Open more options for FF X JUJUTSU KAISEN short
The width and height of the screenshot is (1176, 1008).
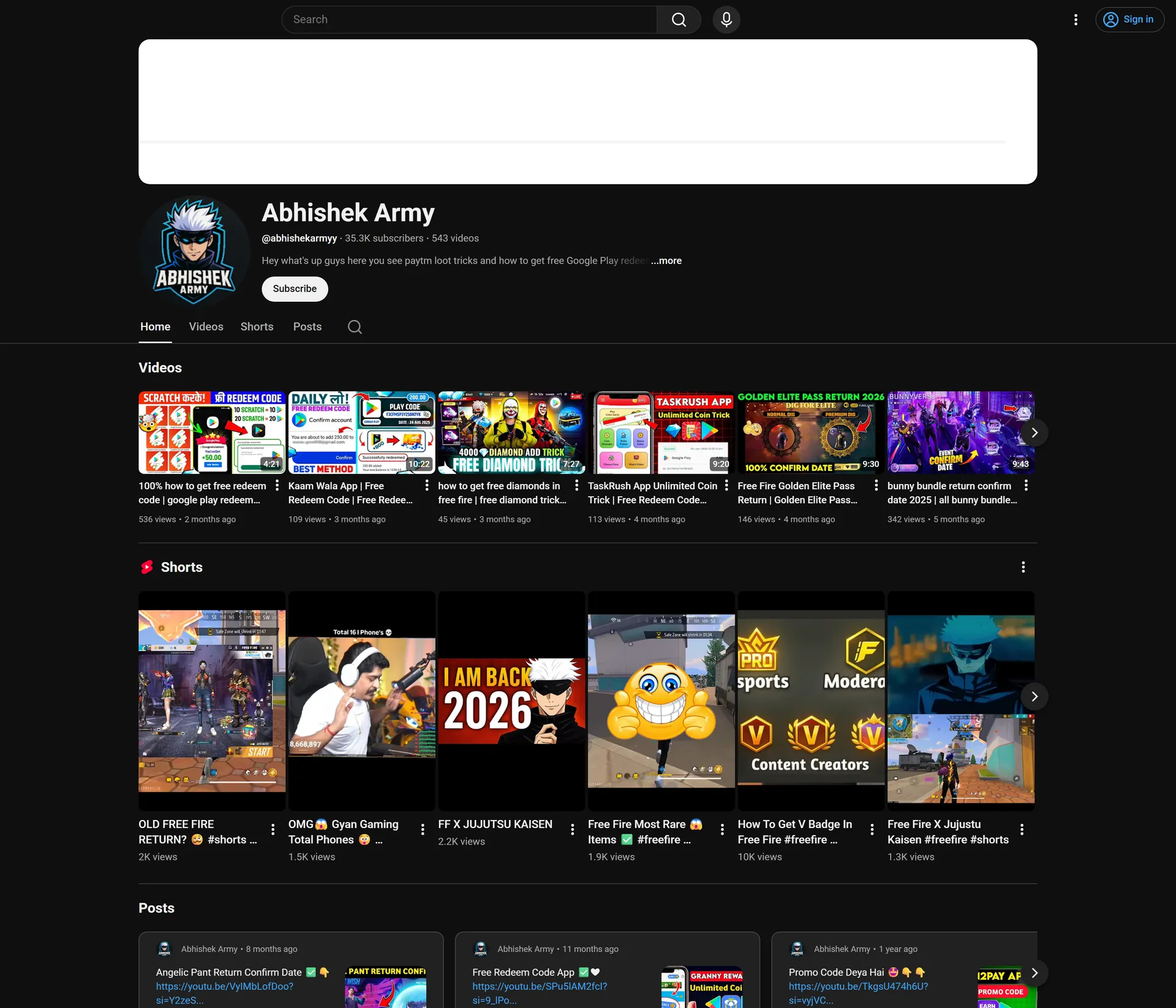click(x=572, y=829)
